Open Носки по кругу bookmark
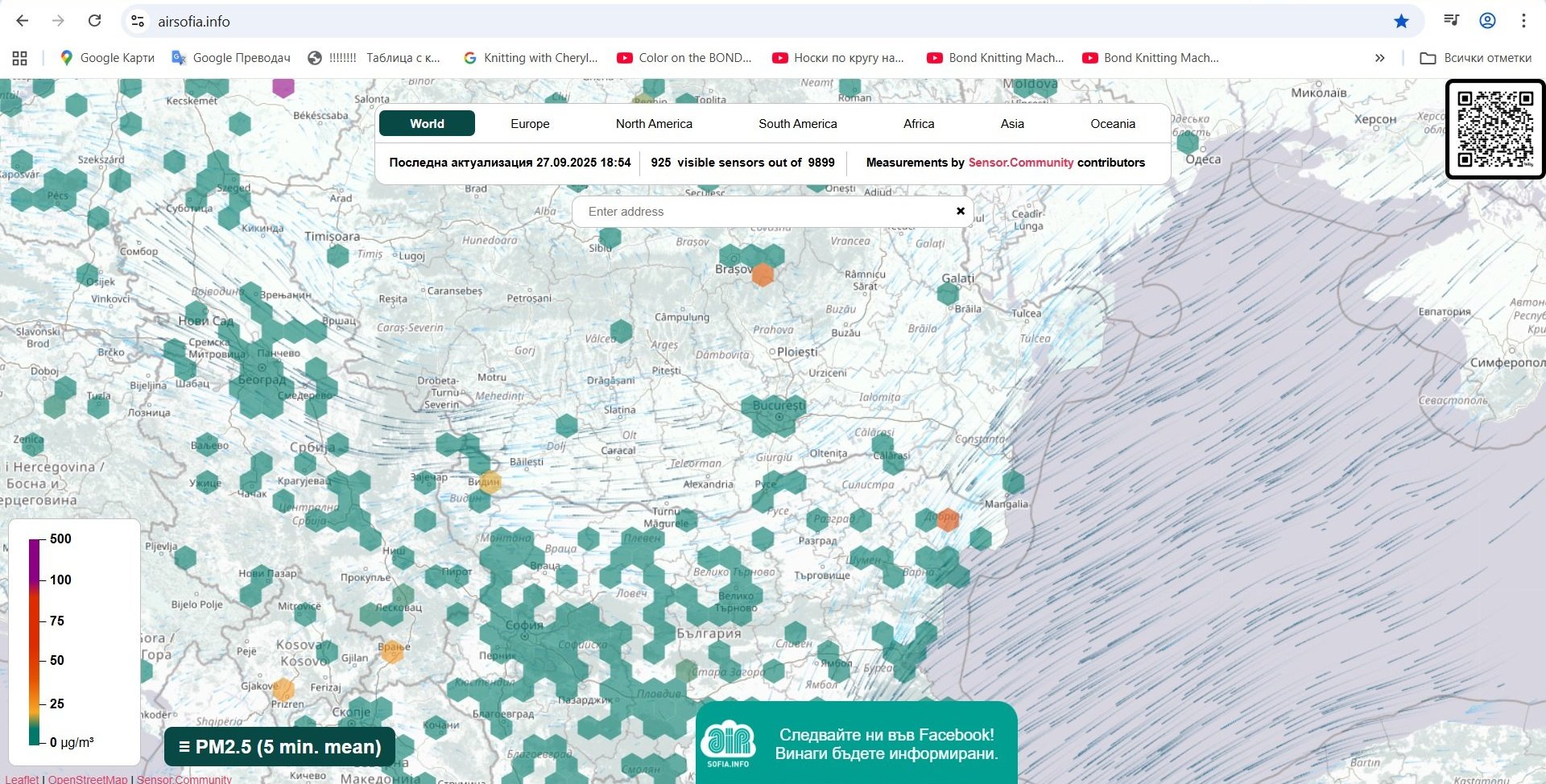 (x=838, y=58)
